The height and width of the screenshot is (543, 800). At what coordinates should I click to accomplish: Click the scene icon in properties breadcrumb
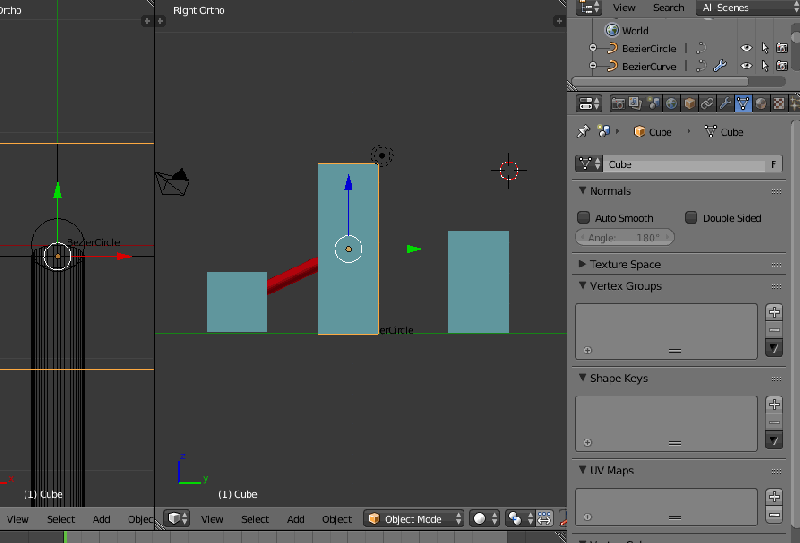click(x=604, y=132)
